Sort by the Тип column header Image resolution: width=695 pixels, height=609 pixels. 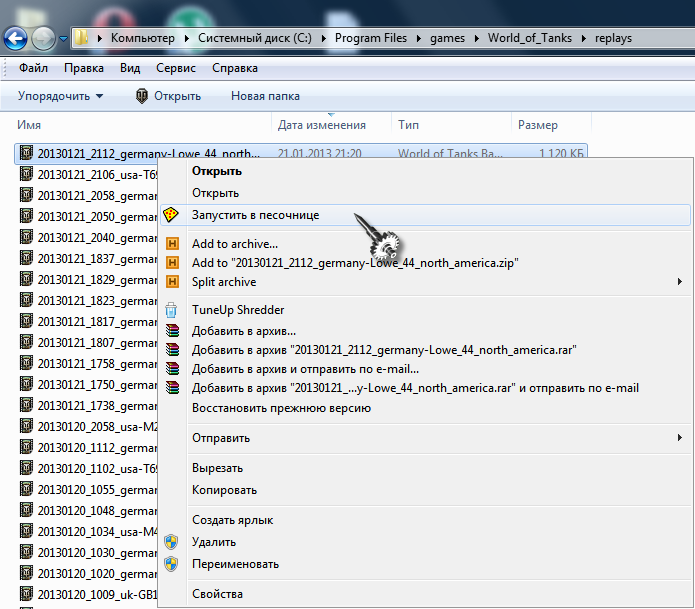(x=408, y=125)
